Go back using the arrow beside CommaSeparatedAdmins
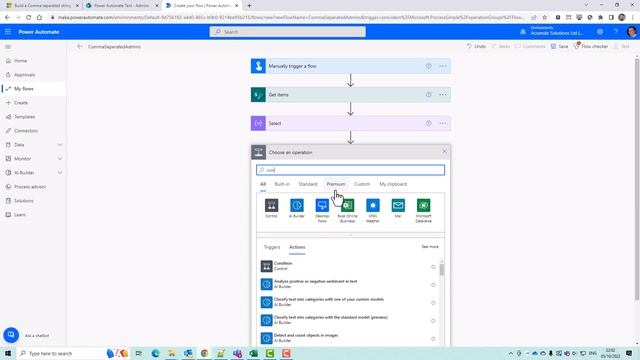 pos(80,47)
